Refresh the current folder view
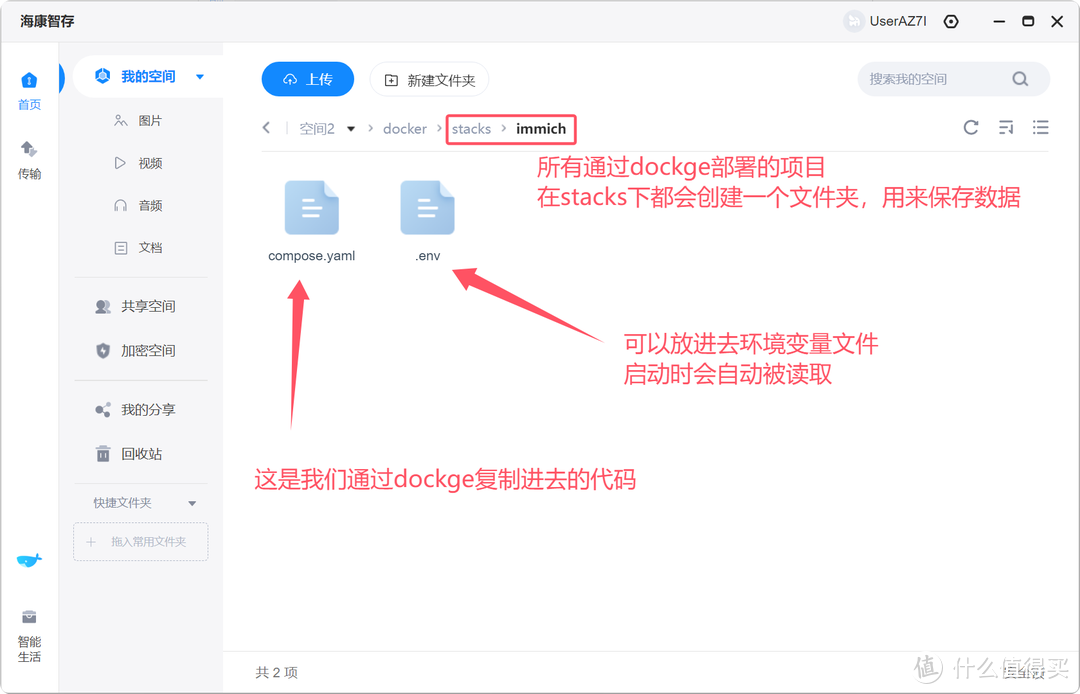Viewport: 1080px width, 694px height. (x=970, y=127)
